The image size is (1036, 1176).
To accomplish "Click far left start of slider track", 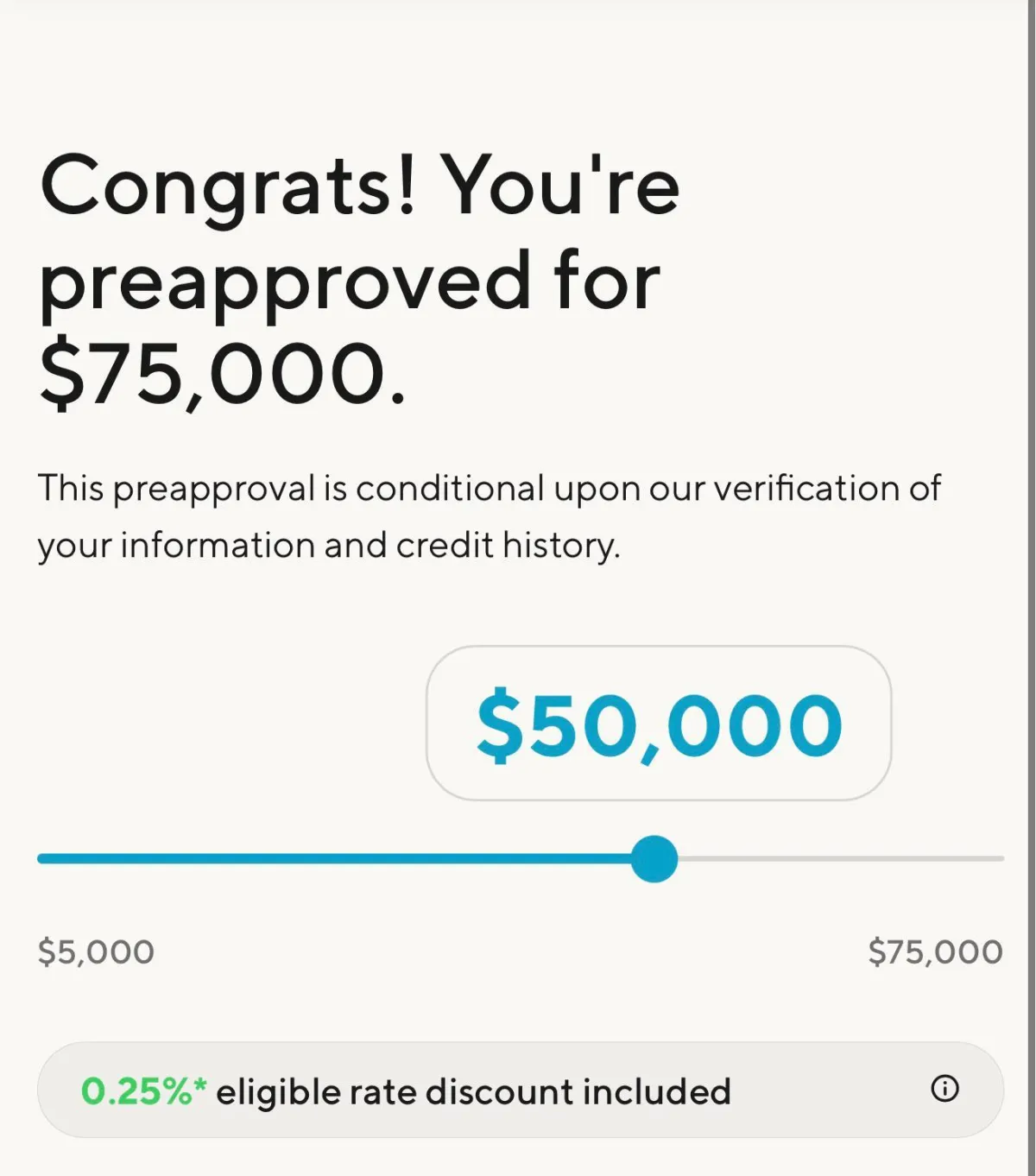I will tap(43, 858).
